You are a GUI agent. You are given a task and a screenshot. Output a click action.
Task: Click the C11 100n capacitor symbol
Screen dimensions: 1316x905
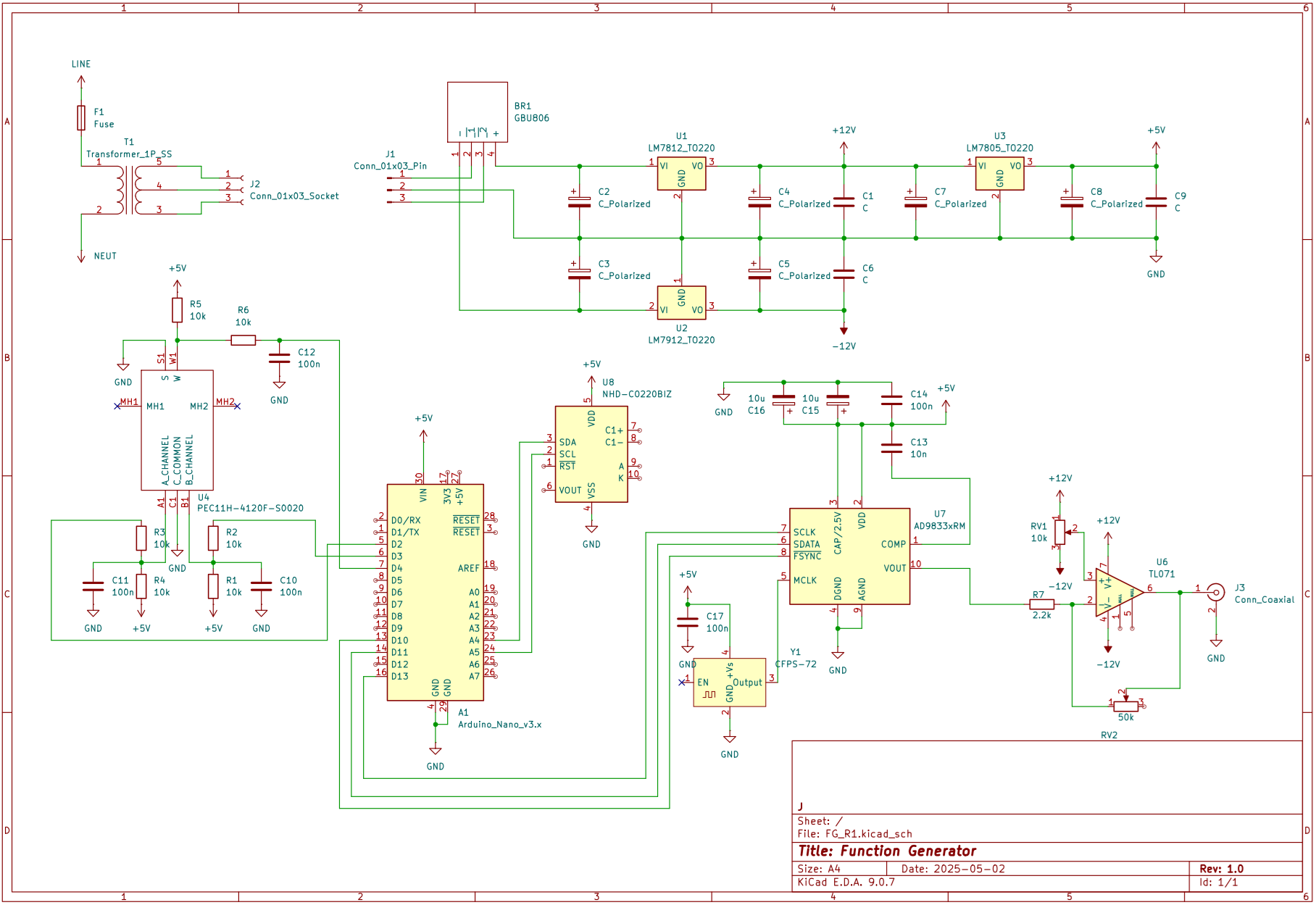[93, 586]
